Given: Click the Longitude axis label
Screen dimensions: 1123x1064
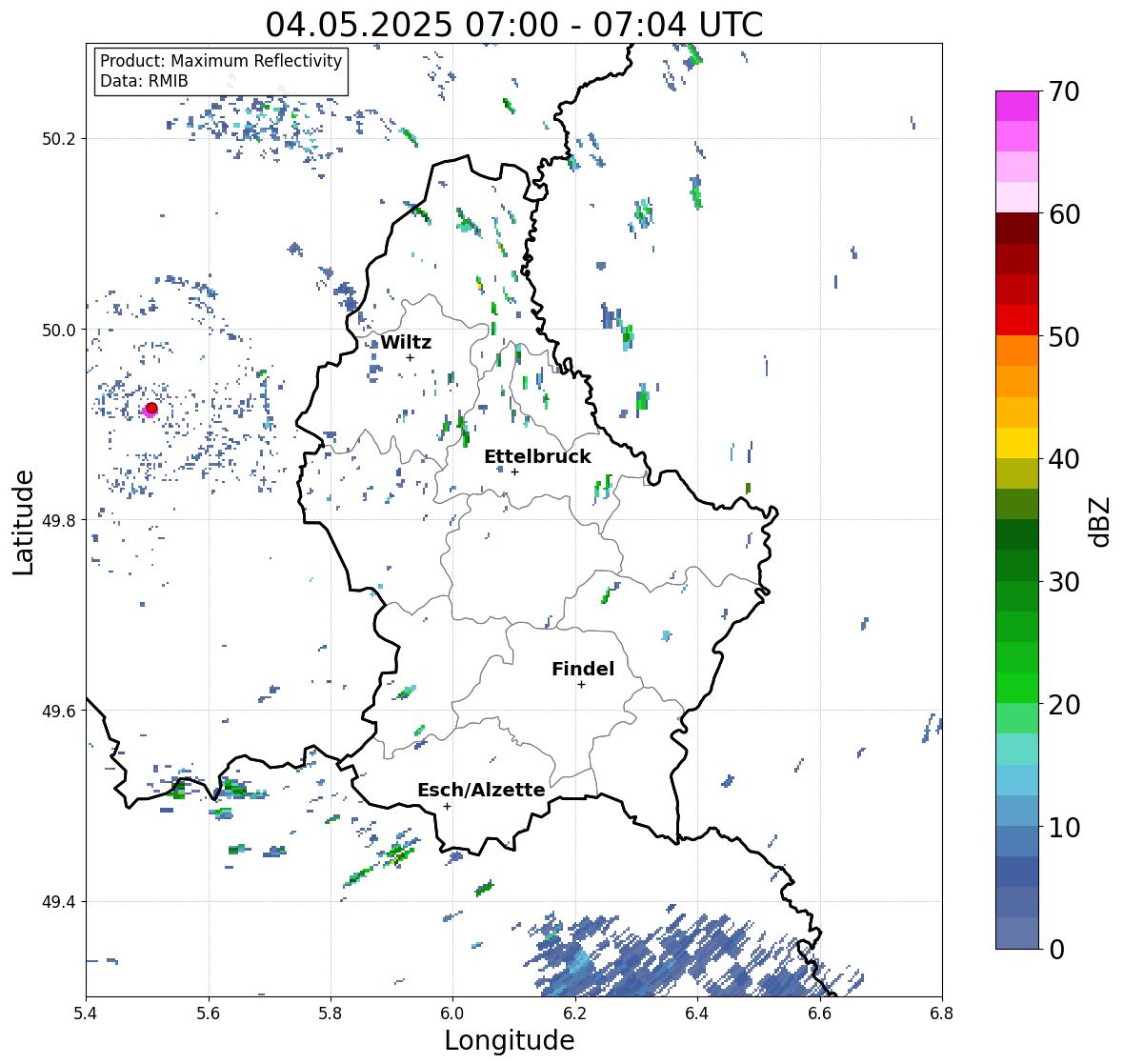Looking at the screenshot, I should pos(510,1040).
